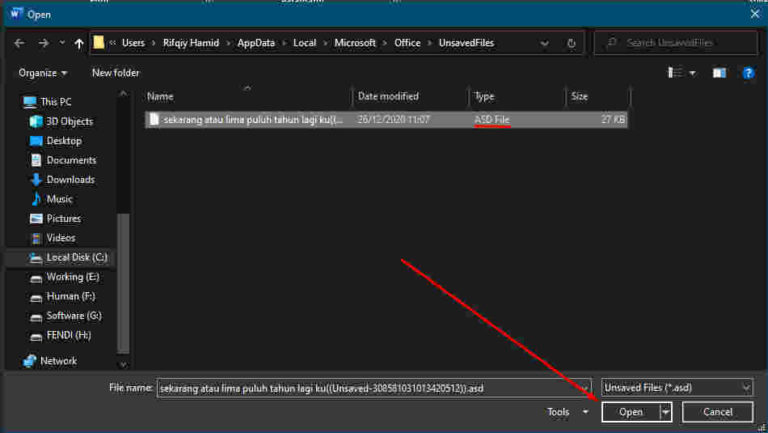Open 3D Objects folder

pyautogui.click(x=61, y=121)
